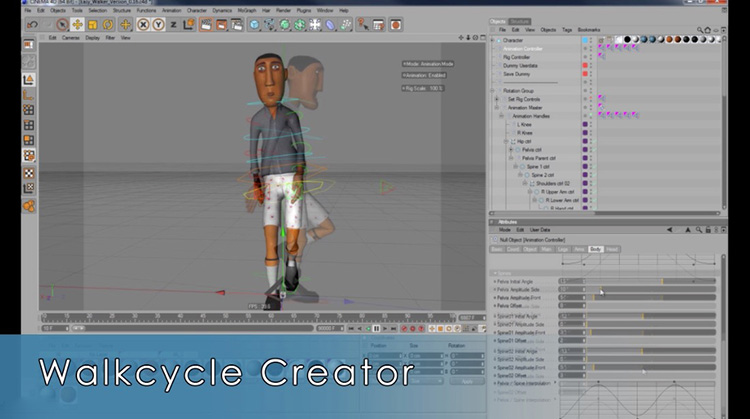Expand the Set Rig Controls node
The image size is (750, 419).
pyautogui.click(x=497, y=99)
